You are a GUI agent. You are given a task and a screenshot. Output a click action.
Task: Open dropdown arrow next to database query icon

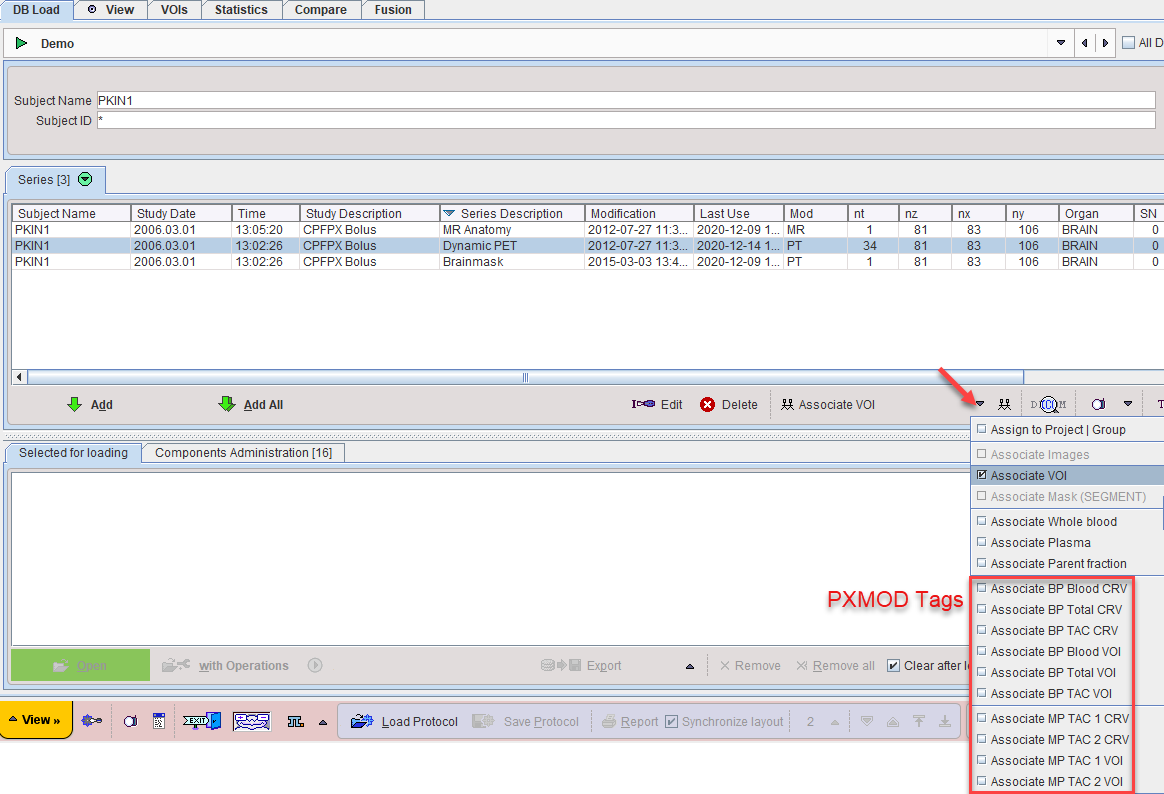click(1128, 404)
